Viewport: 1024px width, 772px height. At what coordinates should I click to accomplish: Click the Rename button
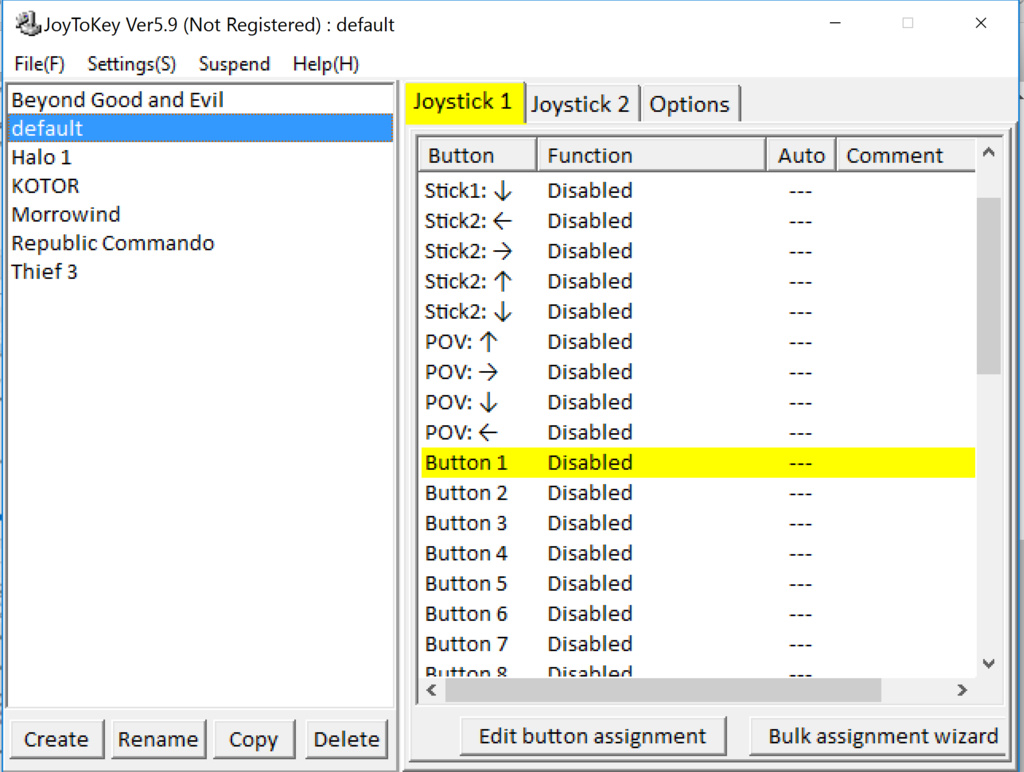[x=158, y=739]
